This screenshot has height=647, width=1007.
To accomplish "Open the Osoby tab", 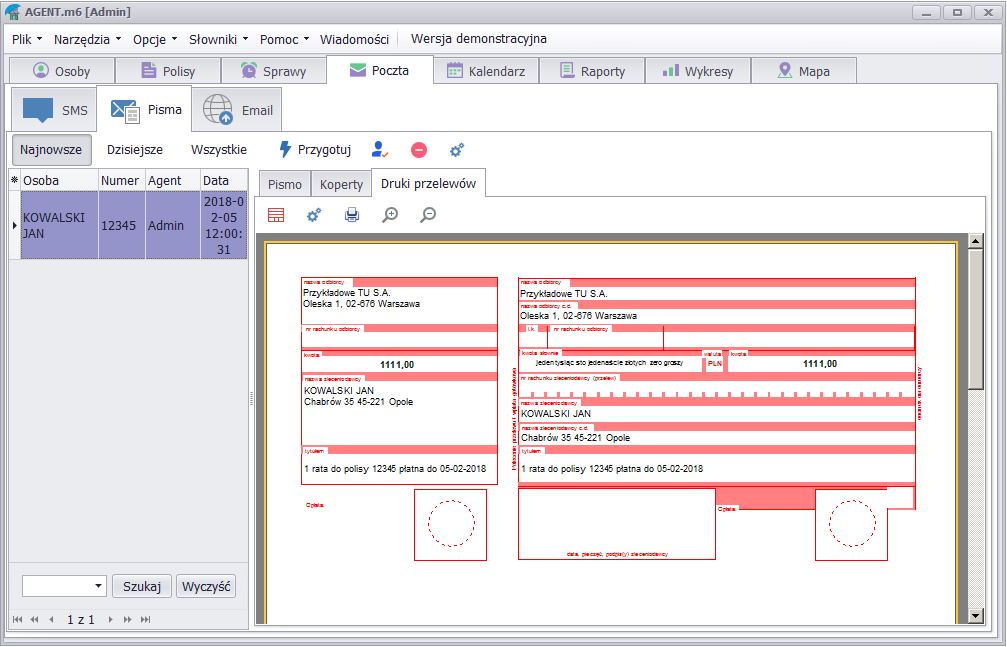I will click(62, 71).
